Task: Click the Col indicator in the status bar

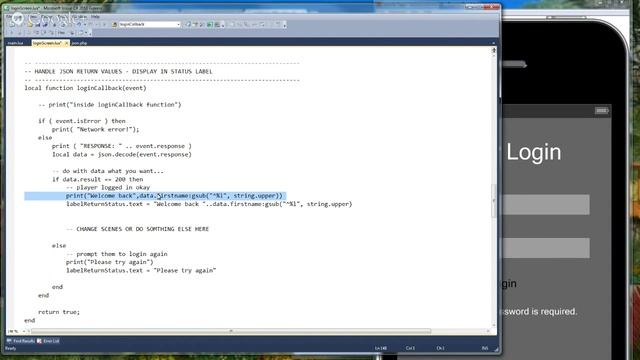Action: [x=410, y=348]
